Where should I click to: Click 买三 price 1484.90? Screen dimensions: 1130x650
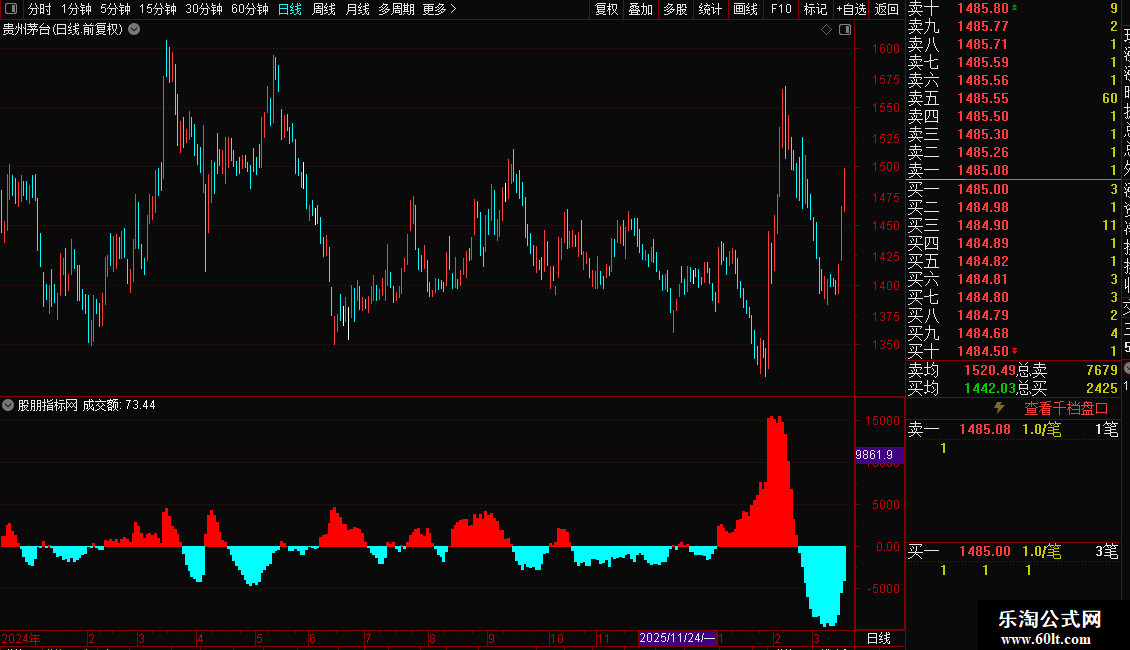click(x=982, y=225)
